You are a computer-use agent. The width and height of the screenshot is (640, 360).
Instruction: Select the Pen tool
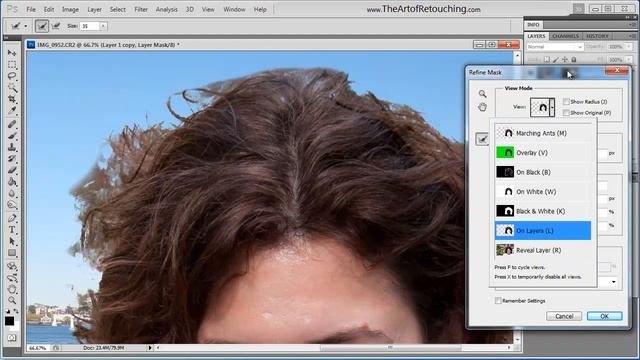(12, 218)
